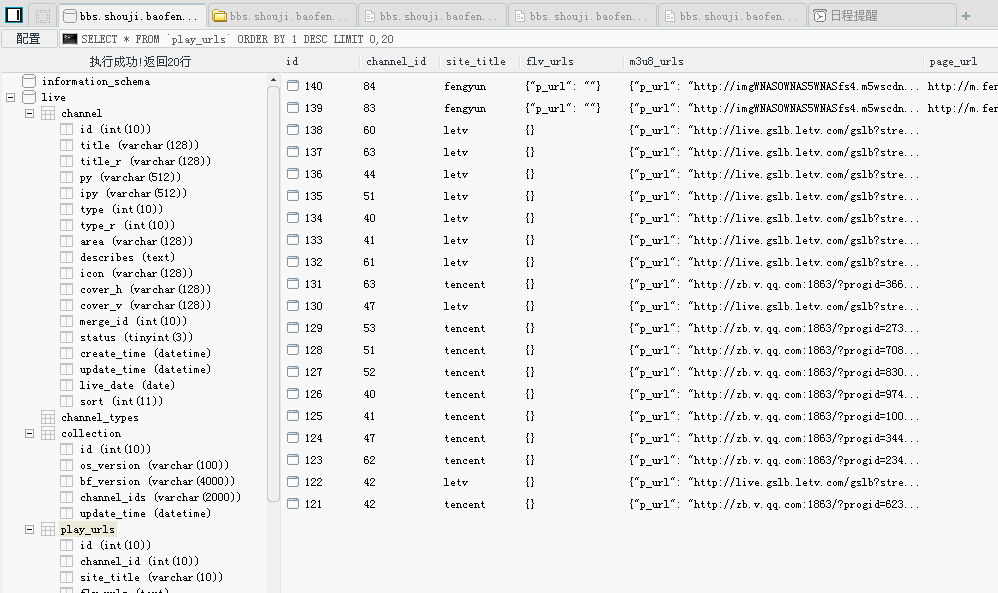The height and width of the screenshot is (593, 998).
Task: Check the row checkbox for id 140
Action: click(293, 86)
